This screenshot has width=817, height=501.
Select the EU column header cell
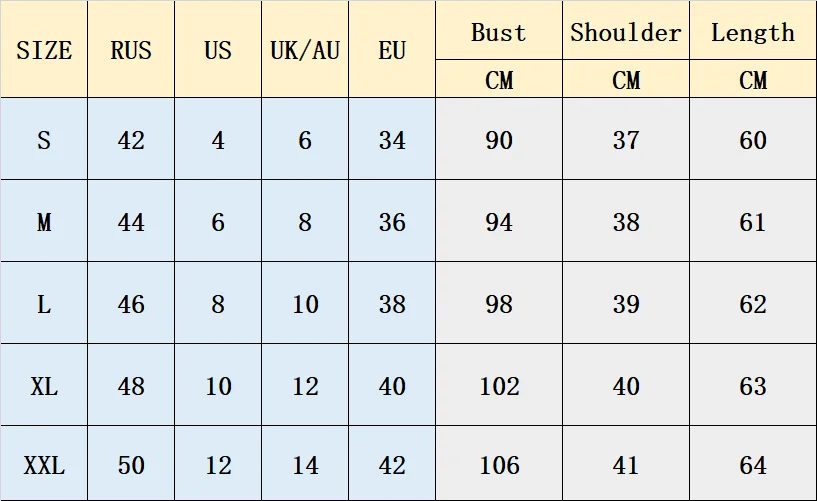pos(392,50)
